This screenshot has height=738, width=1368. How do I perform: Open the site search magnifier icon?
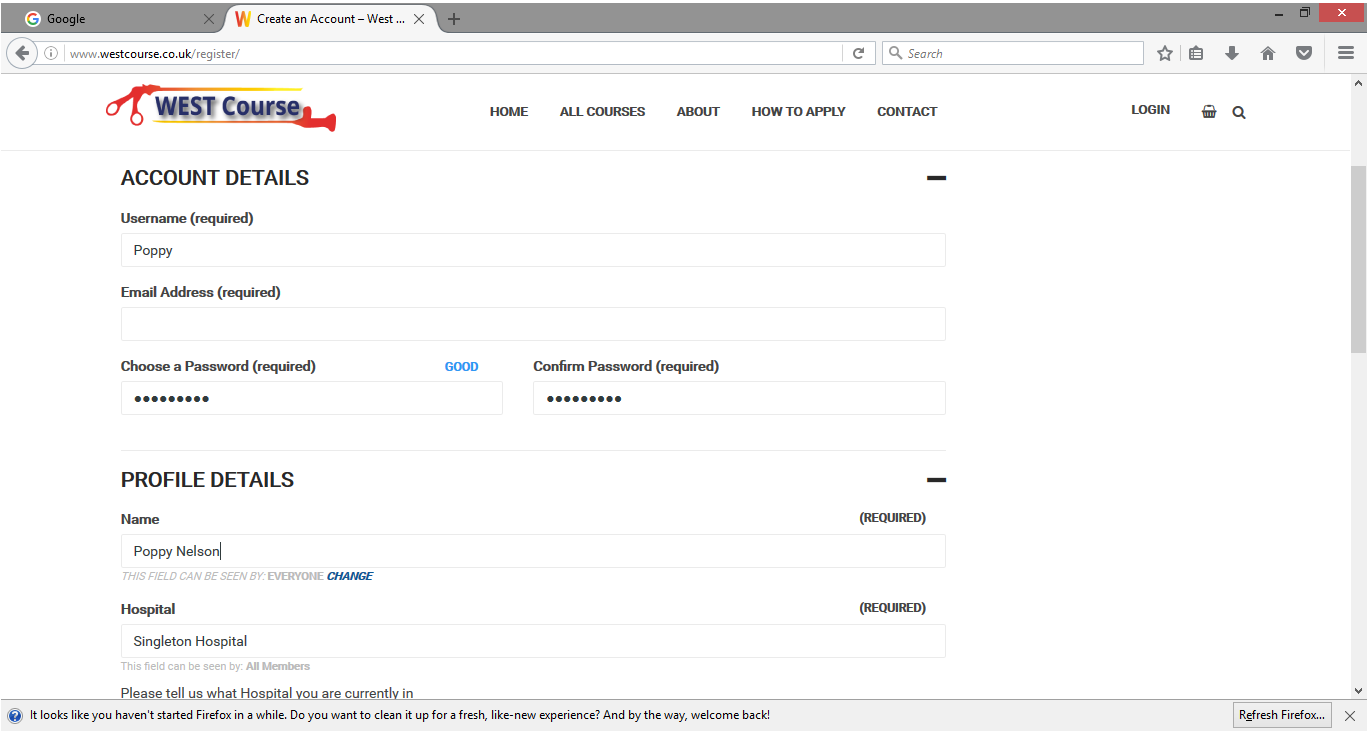click(x=1239, y=113)
